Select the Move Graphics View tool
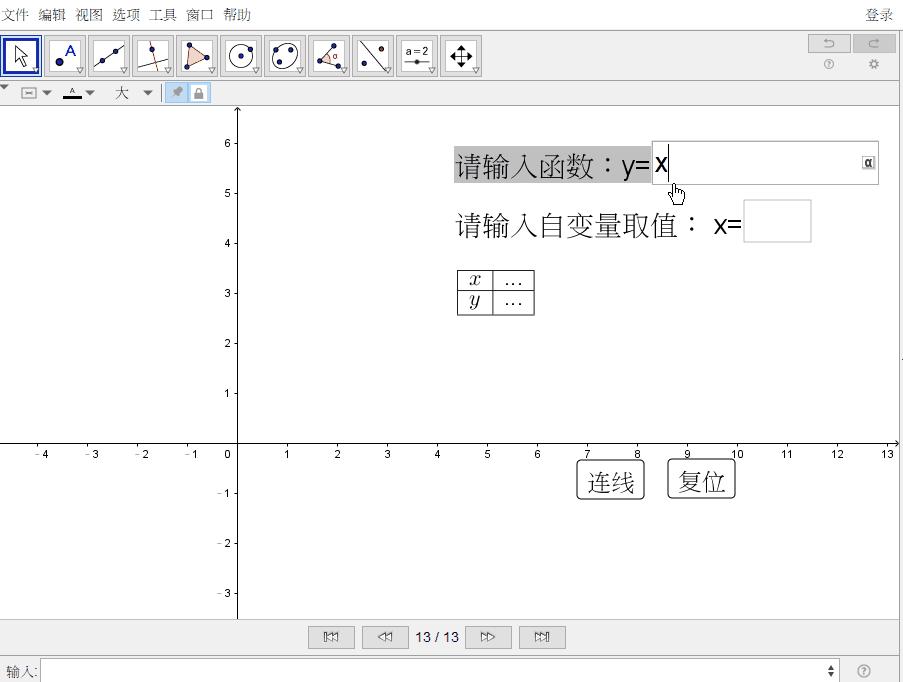The image size is (903, 682). pos(461,55)
